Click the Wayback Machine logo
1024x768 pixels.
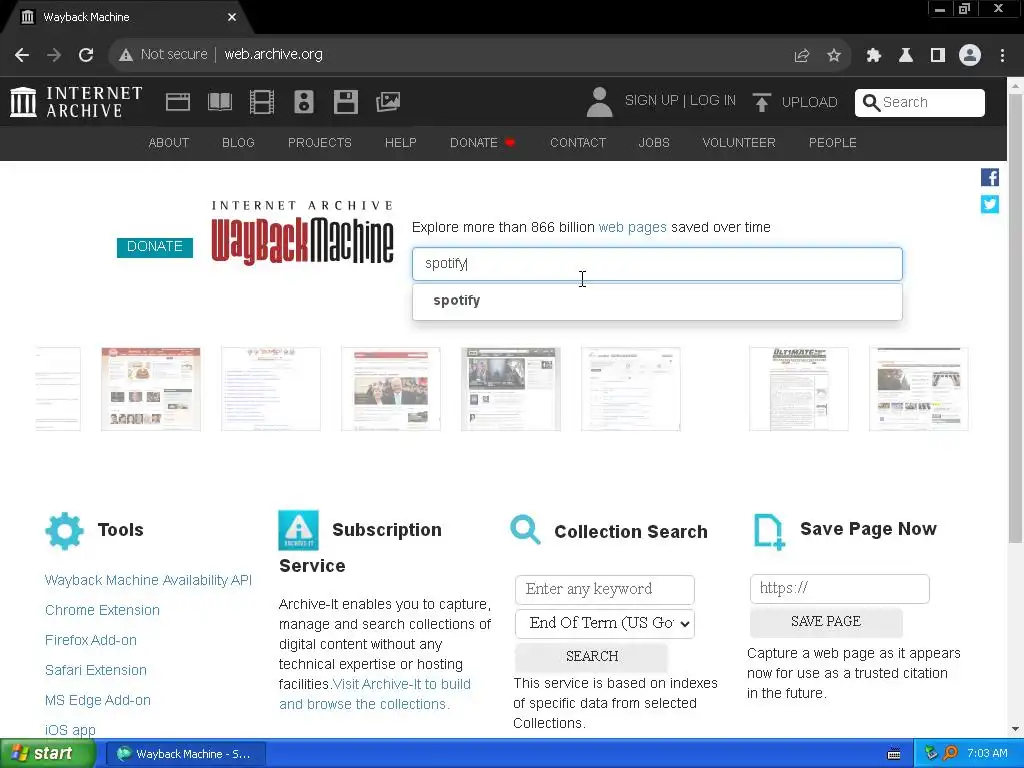(302, 234)
